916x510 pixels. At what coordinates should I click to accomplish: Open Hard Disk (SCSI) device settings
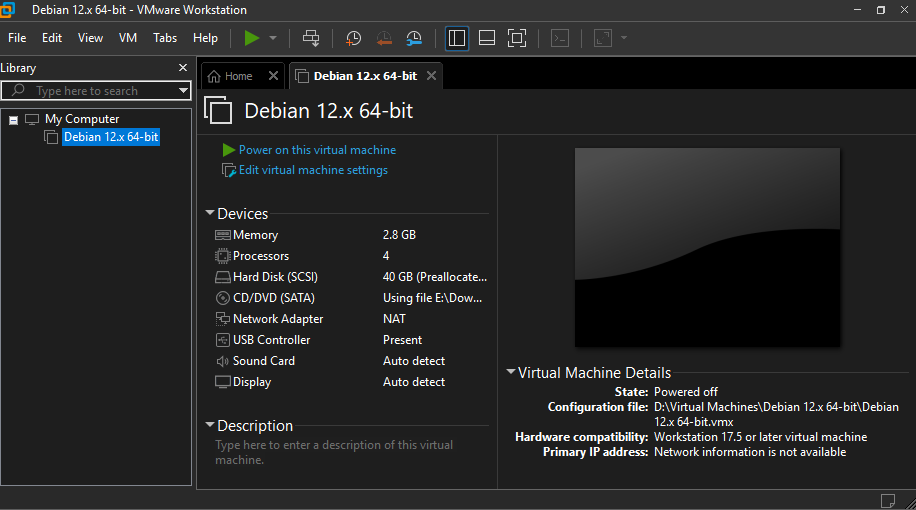click(x=275, y=277)
